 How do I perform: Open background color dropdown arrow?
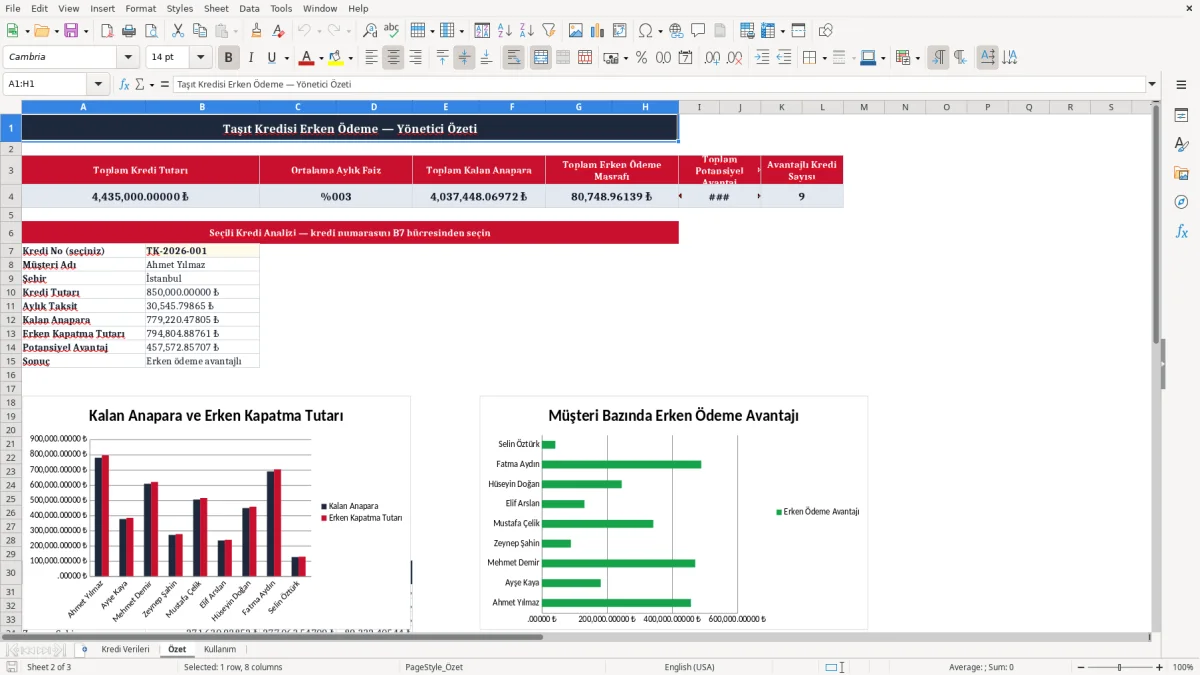[350, 58]
